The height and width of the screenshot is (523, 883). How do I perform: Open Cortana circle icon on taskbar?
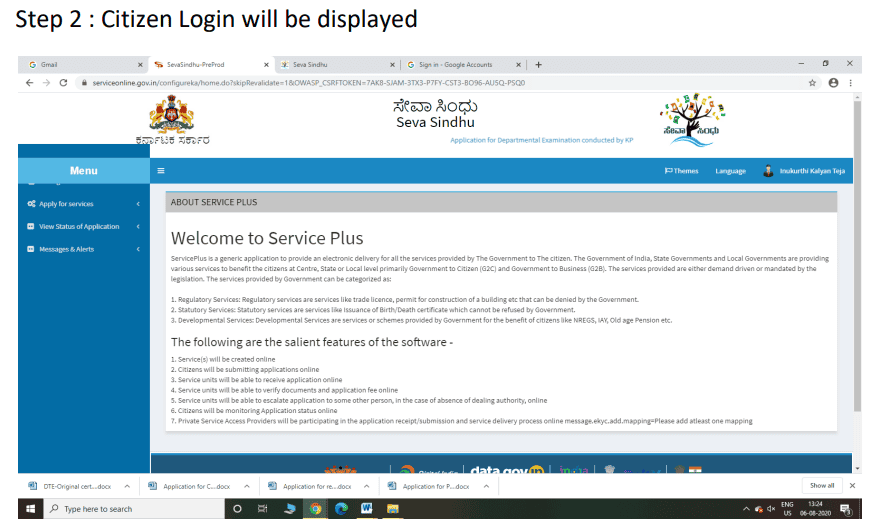pos(237,509)
